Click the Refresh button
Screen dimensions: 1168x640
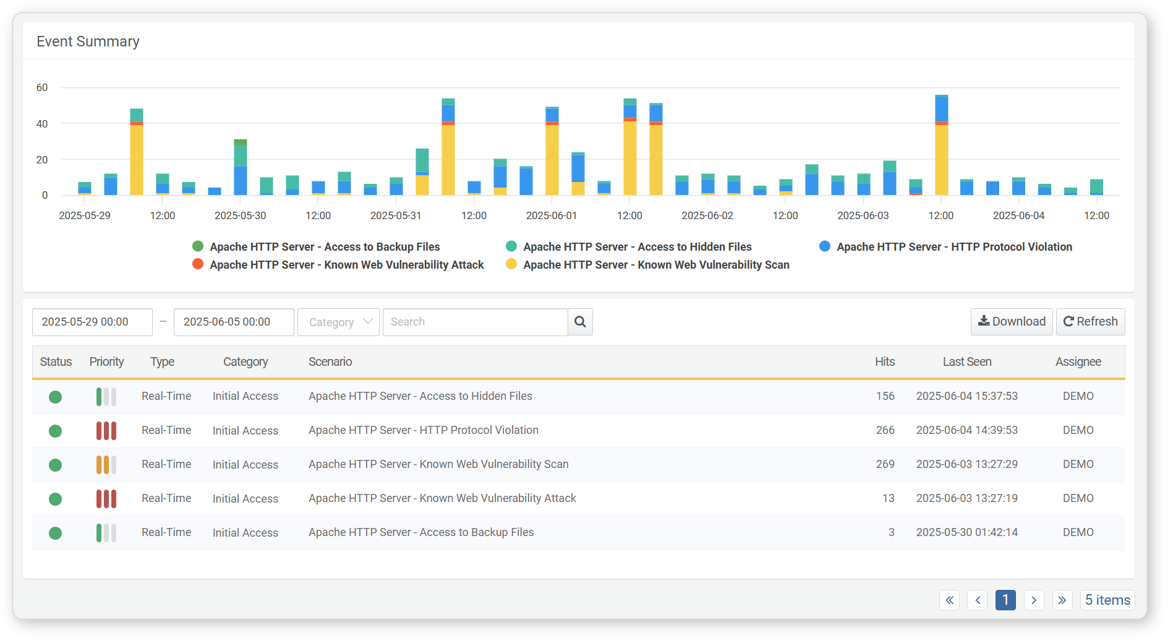(x=1091, y=322)
